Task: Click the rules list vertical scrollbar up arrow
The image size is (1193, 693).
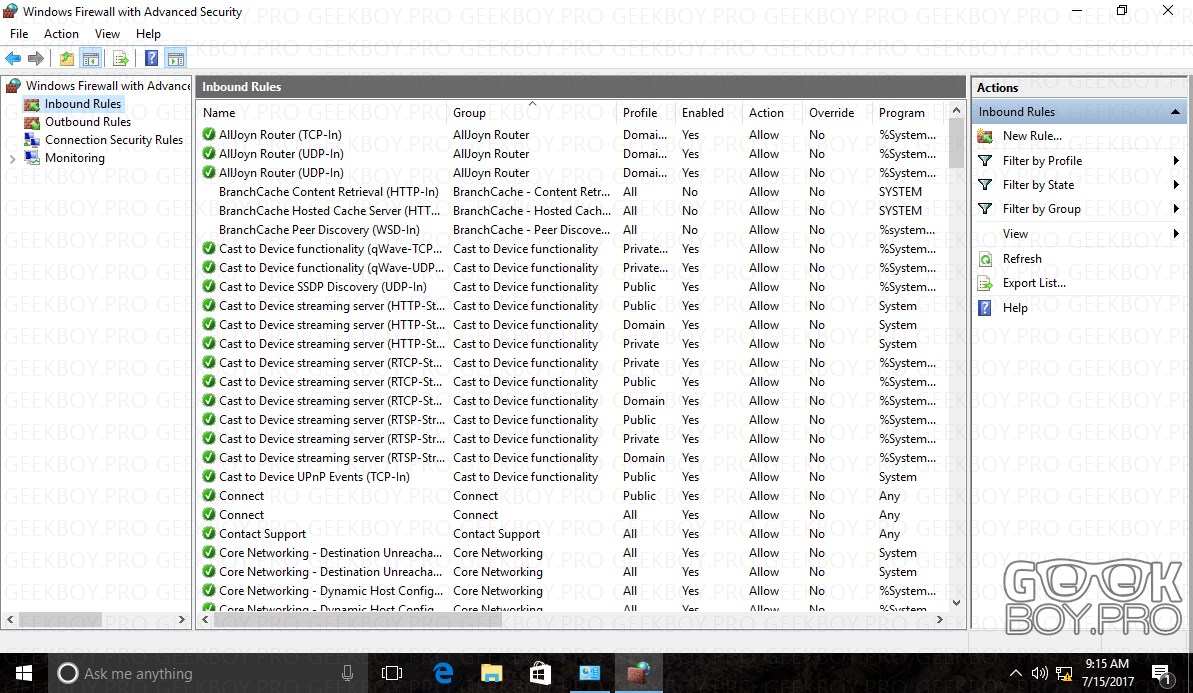Action: 956,111
